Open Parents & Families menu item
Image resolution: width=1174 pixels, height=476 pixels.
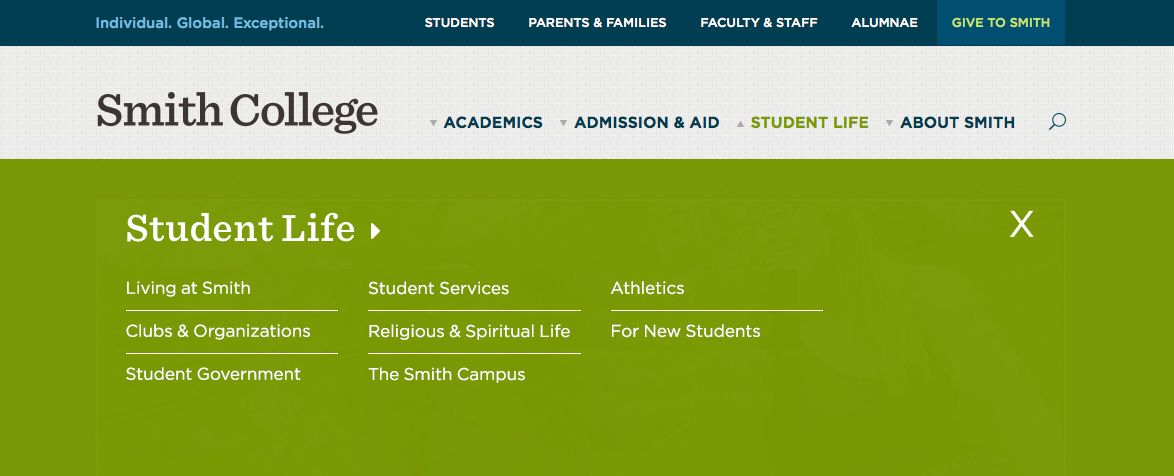coord(597,23)
